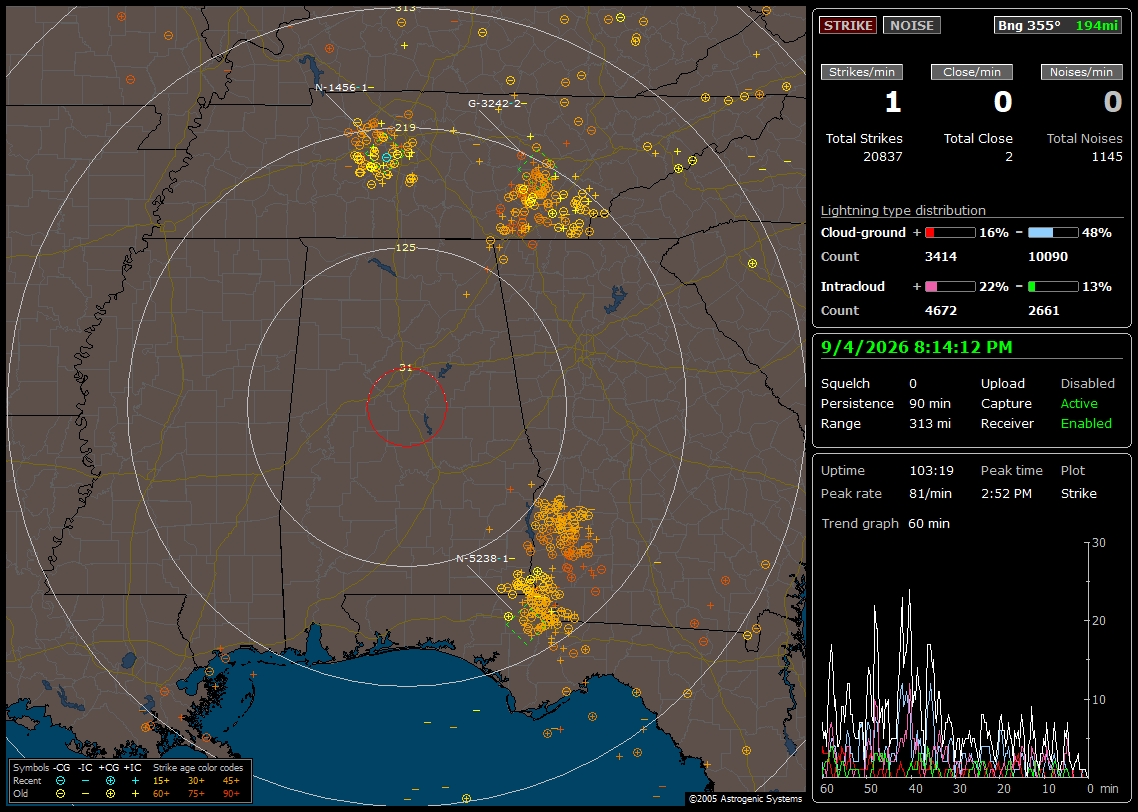Click the trend graph 60 min setting
This screenshot has width=1138, height=812.
click(929, 524)
